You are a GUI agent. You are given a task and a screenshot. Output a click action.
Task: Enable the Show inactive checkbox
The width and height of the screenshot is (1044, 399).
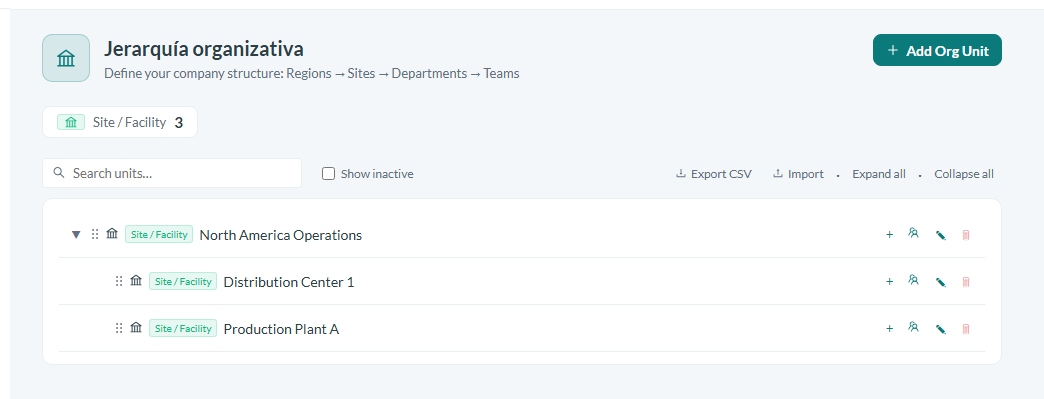point(328,174)
